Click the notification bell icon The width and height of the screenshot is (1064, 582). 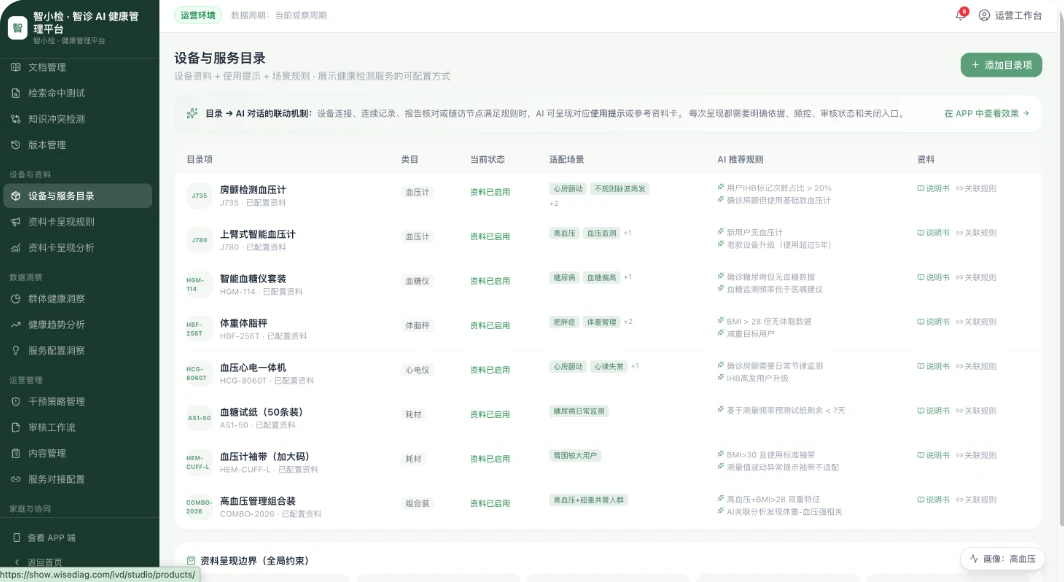click(961, 15)
